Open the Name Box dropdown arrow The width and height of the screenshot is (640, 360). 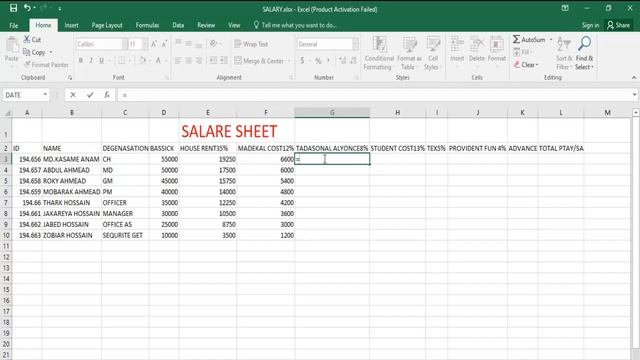(x=45, y=95)
